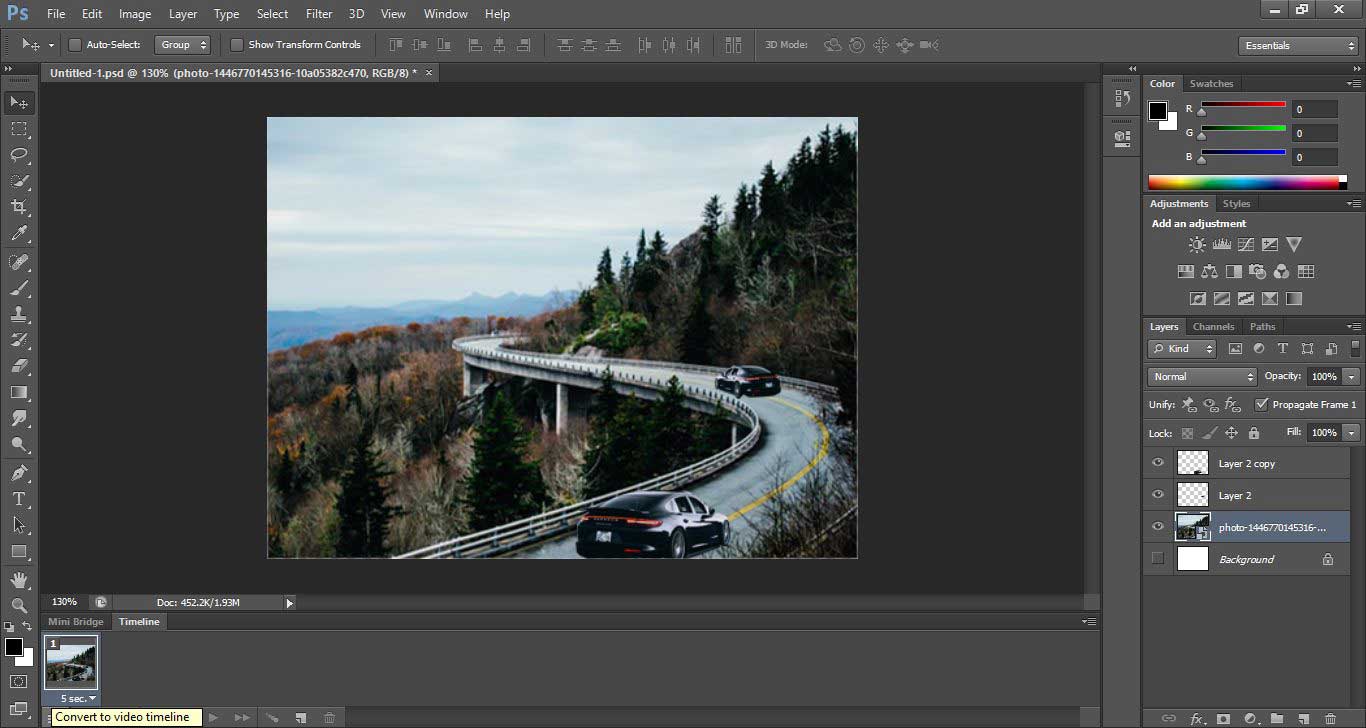Open the Paths panel tab
Image resolution: width=1366 pixels, height=728 pixels.
[x=1262, y=327]
